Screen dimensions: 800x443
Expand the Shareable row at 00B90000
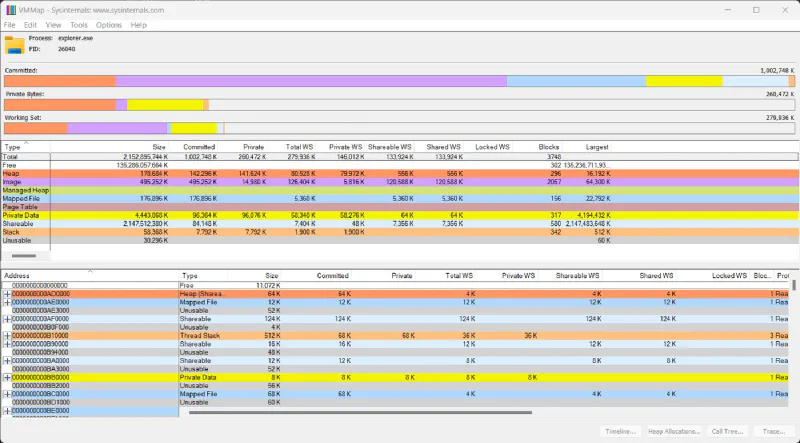tap(7, 344)
